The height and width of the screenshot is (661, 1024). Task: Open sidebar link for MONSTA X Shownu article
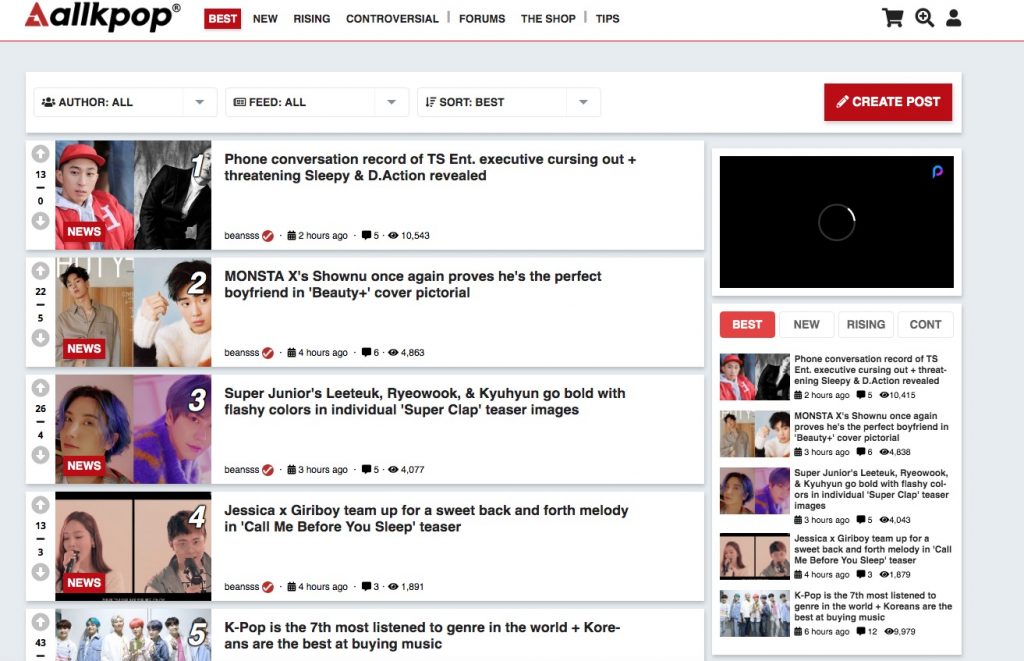click(871, 427)
